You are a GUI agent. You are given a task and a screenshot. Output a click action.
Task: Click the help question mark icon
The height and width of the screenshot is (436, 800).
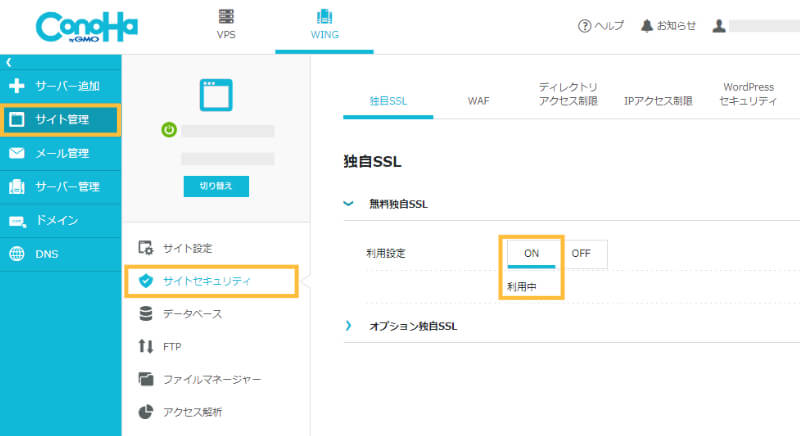[x=584, y=25]
